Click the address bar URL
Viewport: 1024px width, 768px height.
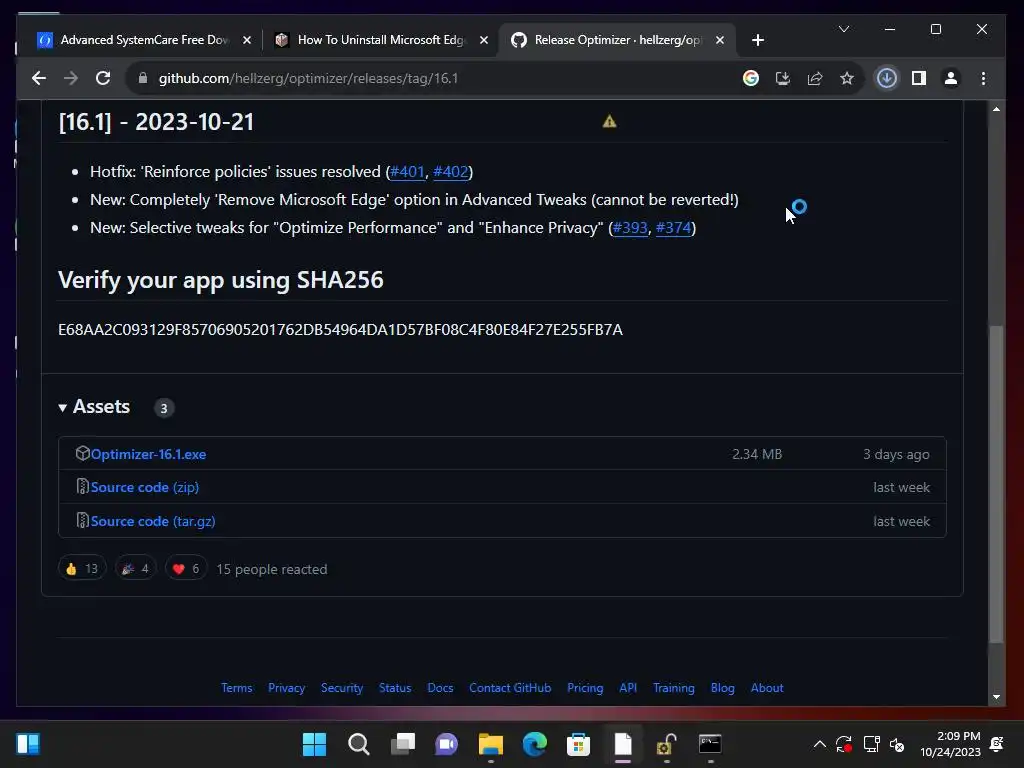click(x=308, y=78)
